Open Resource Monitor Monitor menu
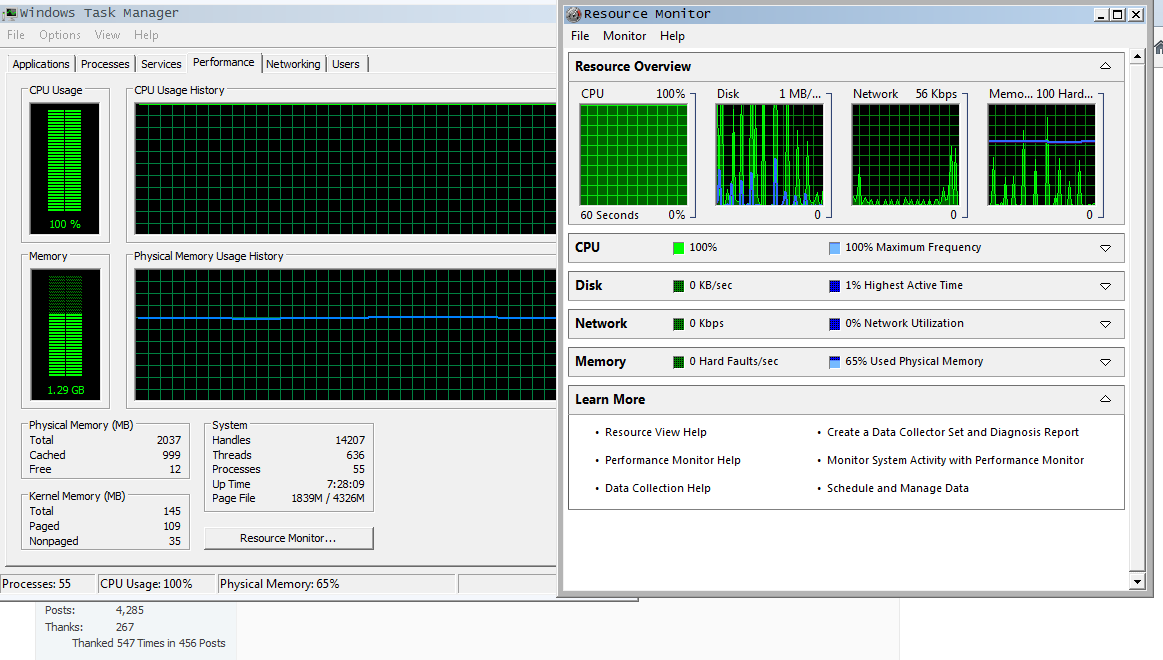The height and width of the screenshot is (660, 1163). point(625,36)
